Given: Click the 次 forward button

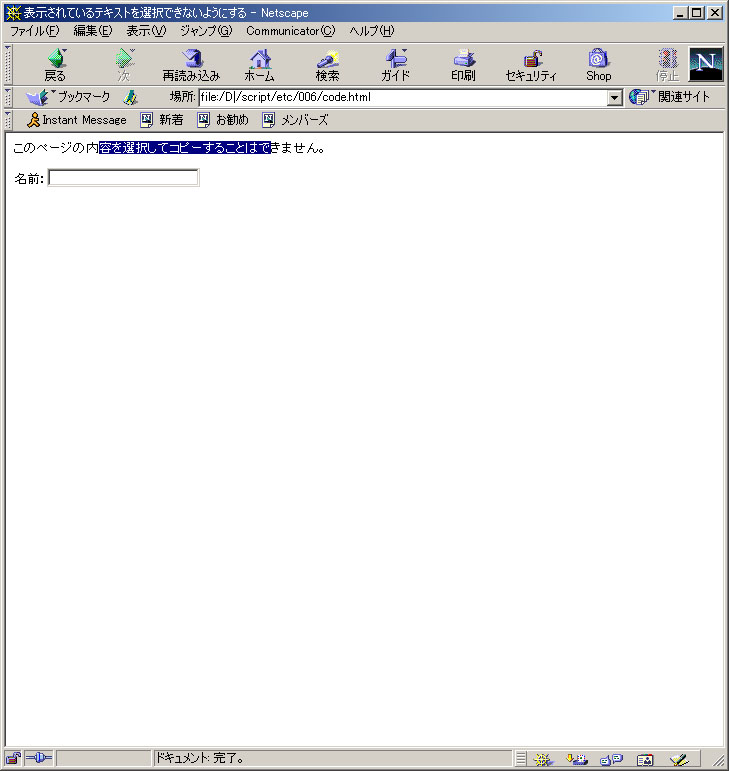Looking at the screenshot, I should click(x=124, y=65).
